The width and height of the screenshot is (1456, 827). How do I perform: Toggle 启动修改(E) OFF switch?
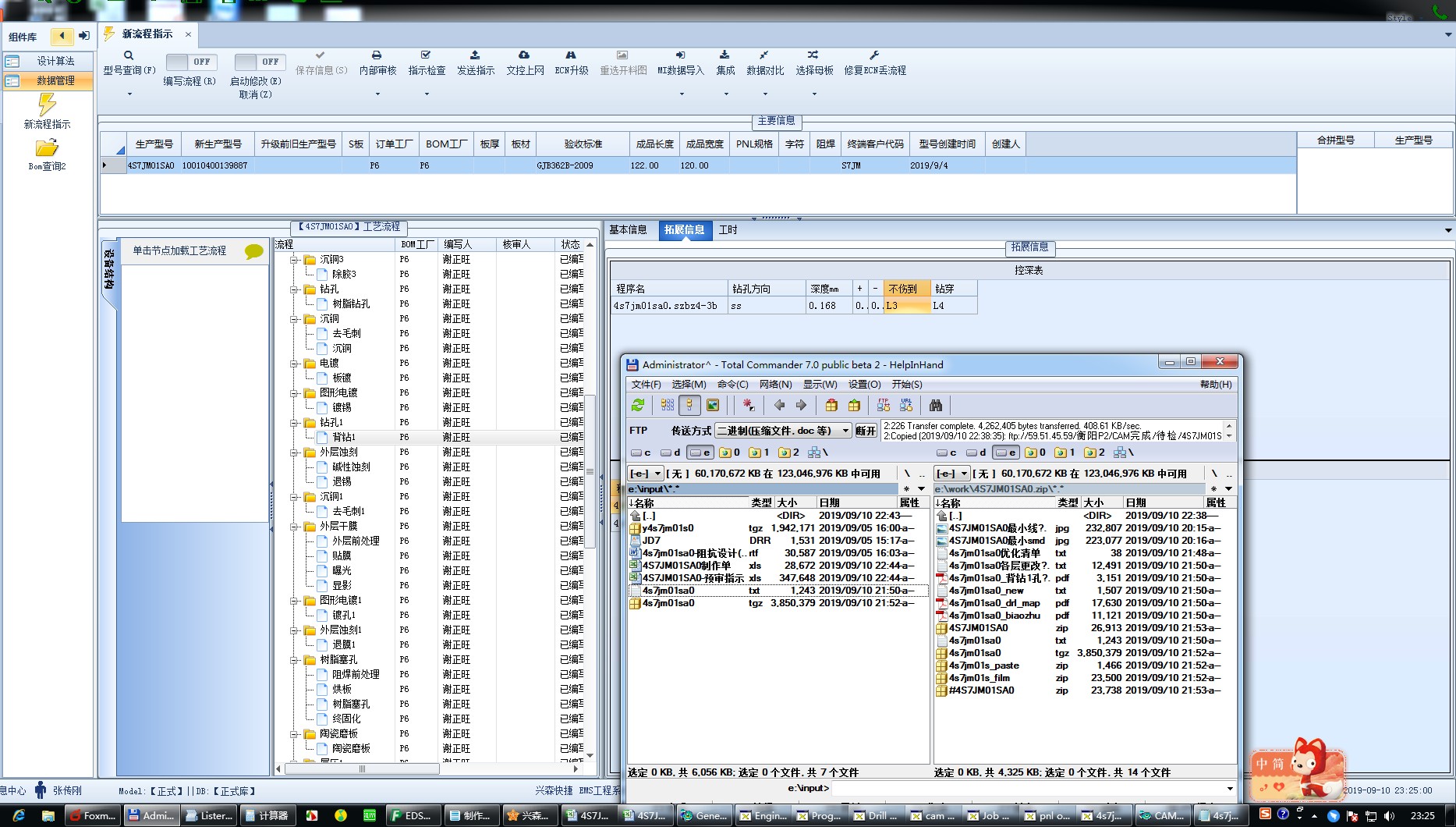tap(260, 62)
